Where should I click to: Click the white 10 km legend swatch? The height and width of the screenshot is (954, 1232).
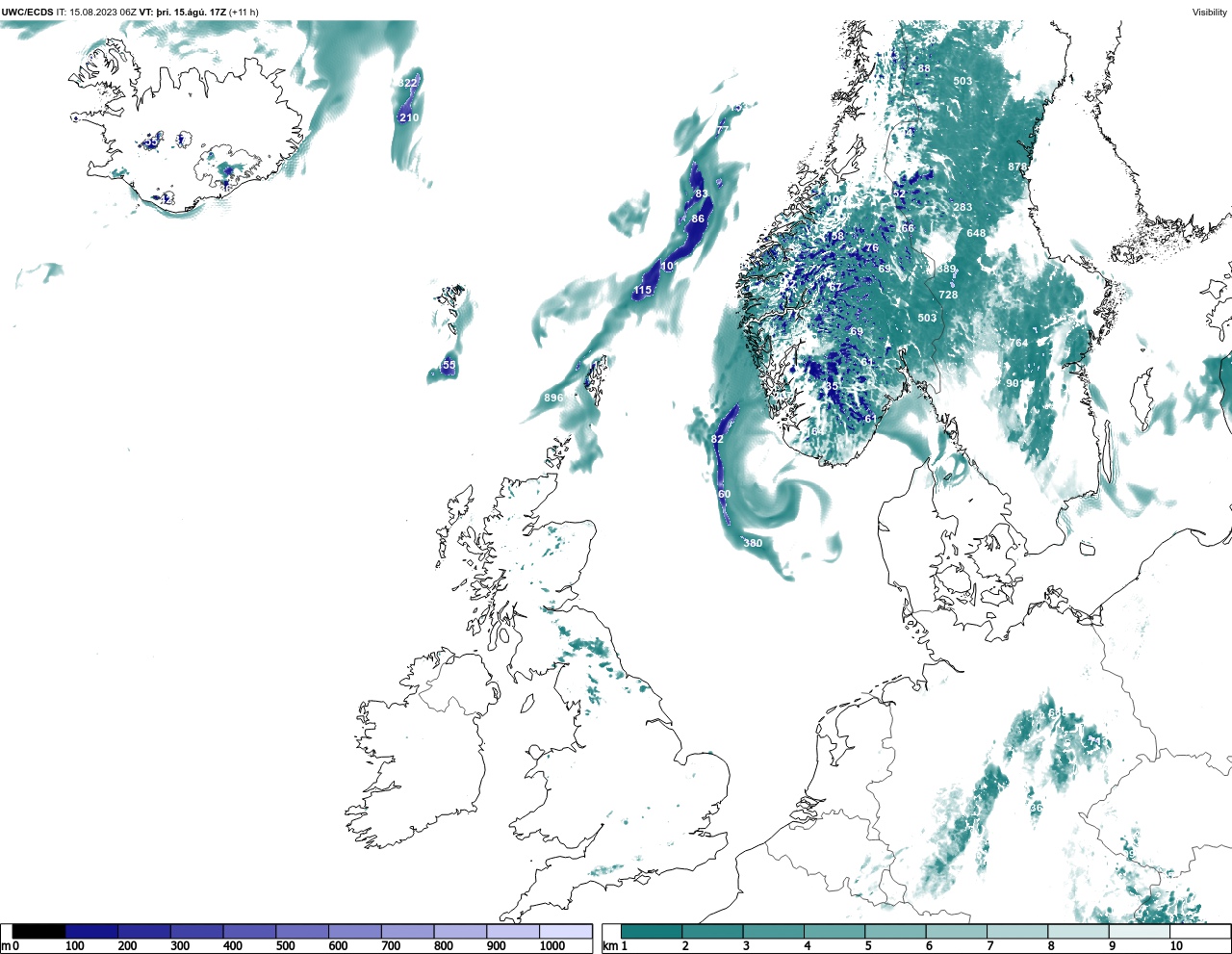(x=1199, y=932)
